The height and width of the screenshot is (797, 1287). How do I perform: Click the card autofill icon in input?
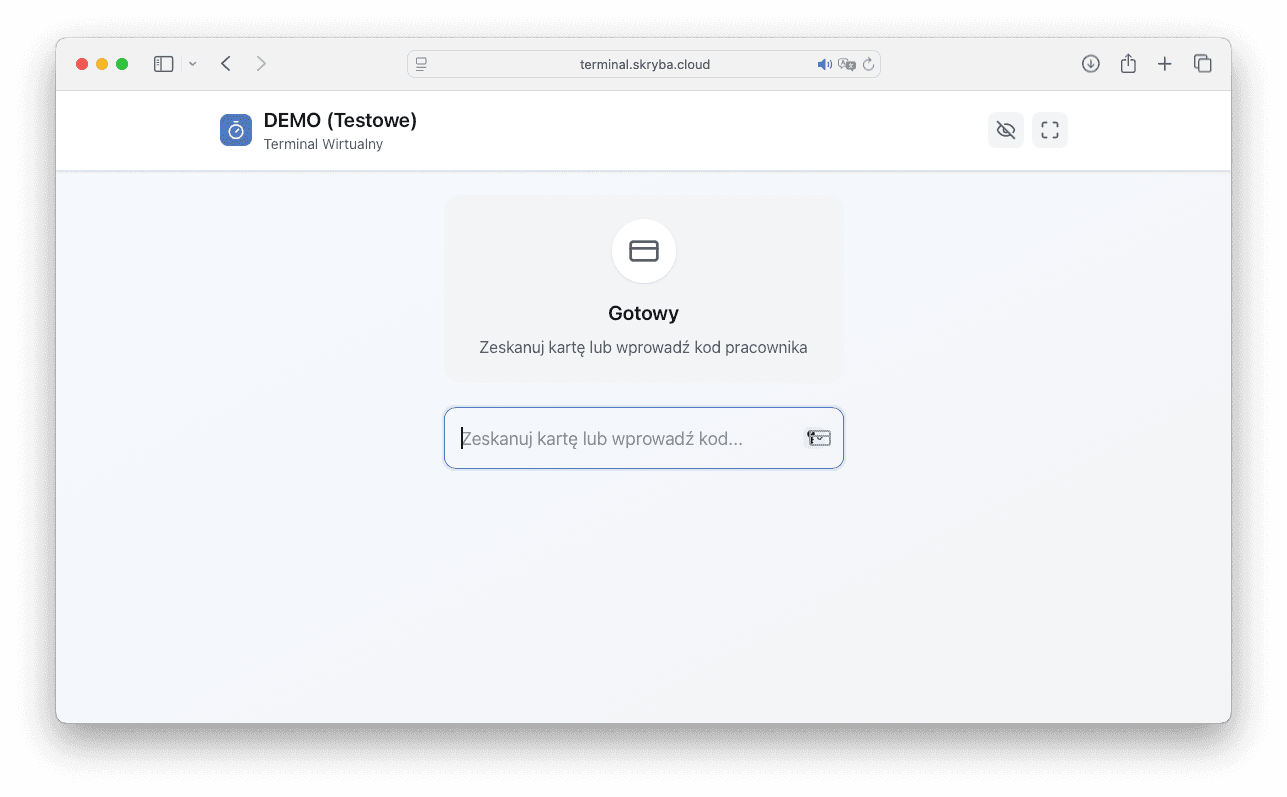point(819,438)
